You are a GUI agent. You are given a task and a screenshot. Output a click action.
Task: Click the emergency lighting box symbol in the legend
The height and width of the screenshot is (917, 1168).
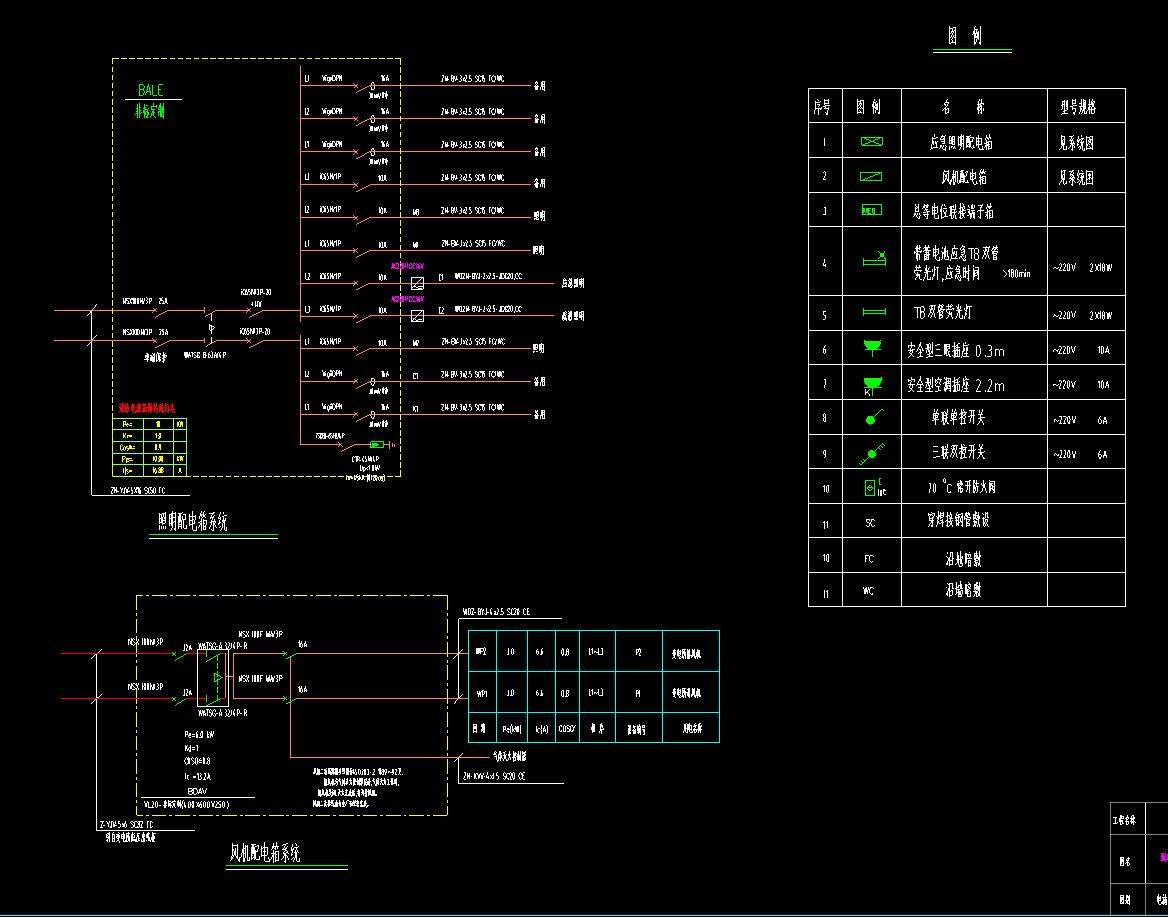coord(871,142)
